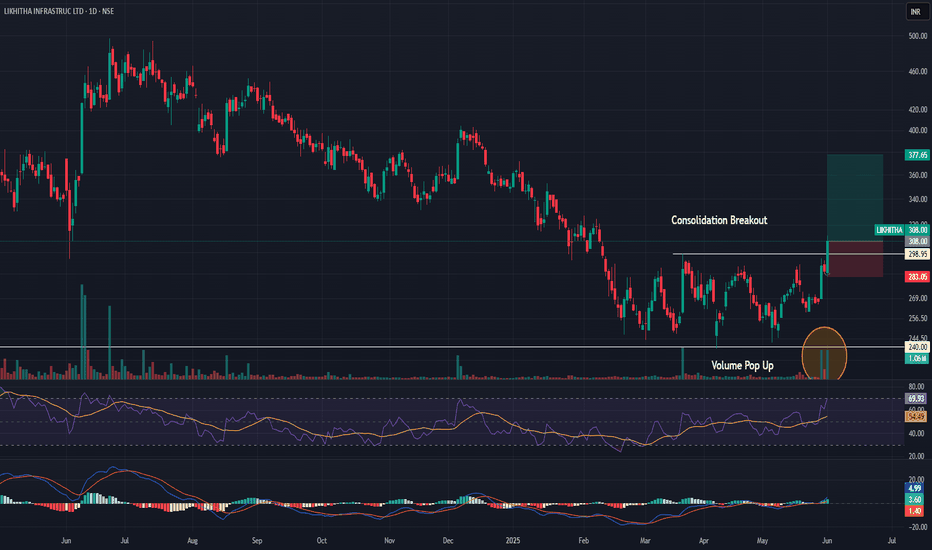The width and height of the screenshot is (932, 550).
Task: Click the Dec label on time axis
Action: [448, 541]
